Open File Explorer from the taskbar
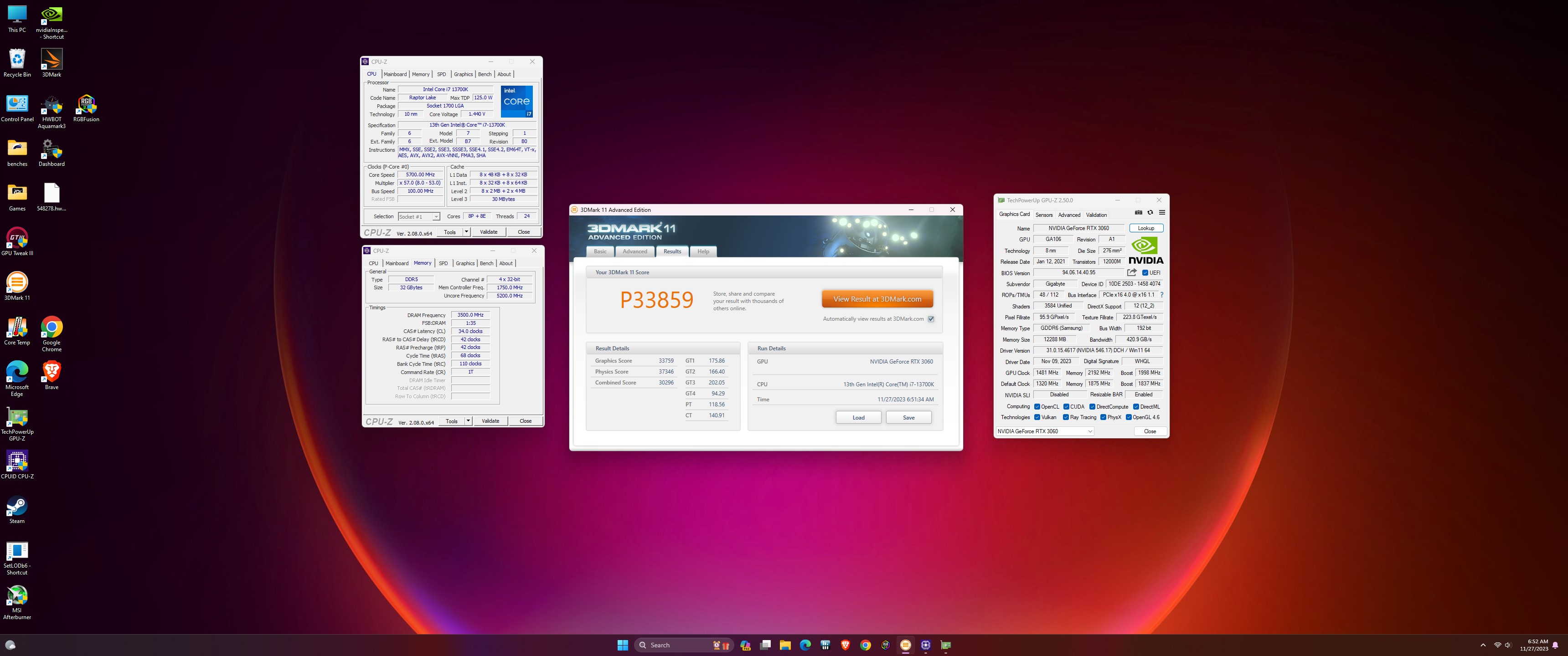This screenshot has width=1568, height=656. coord(785,645)
